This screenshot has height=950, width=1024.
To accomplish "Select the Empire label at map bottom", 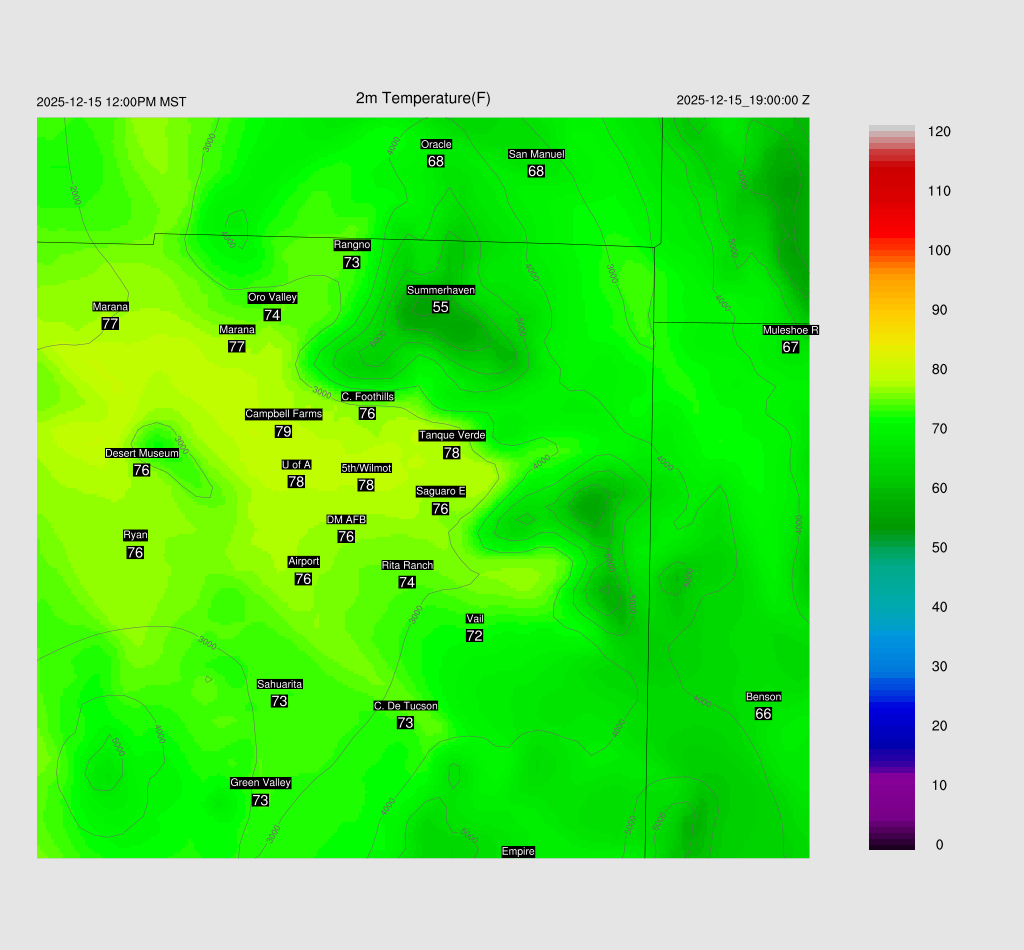I will [x=518, y=852].
